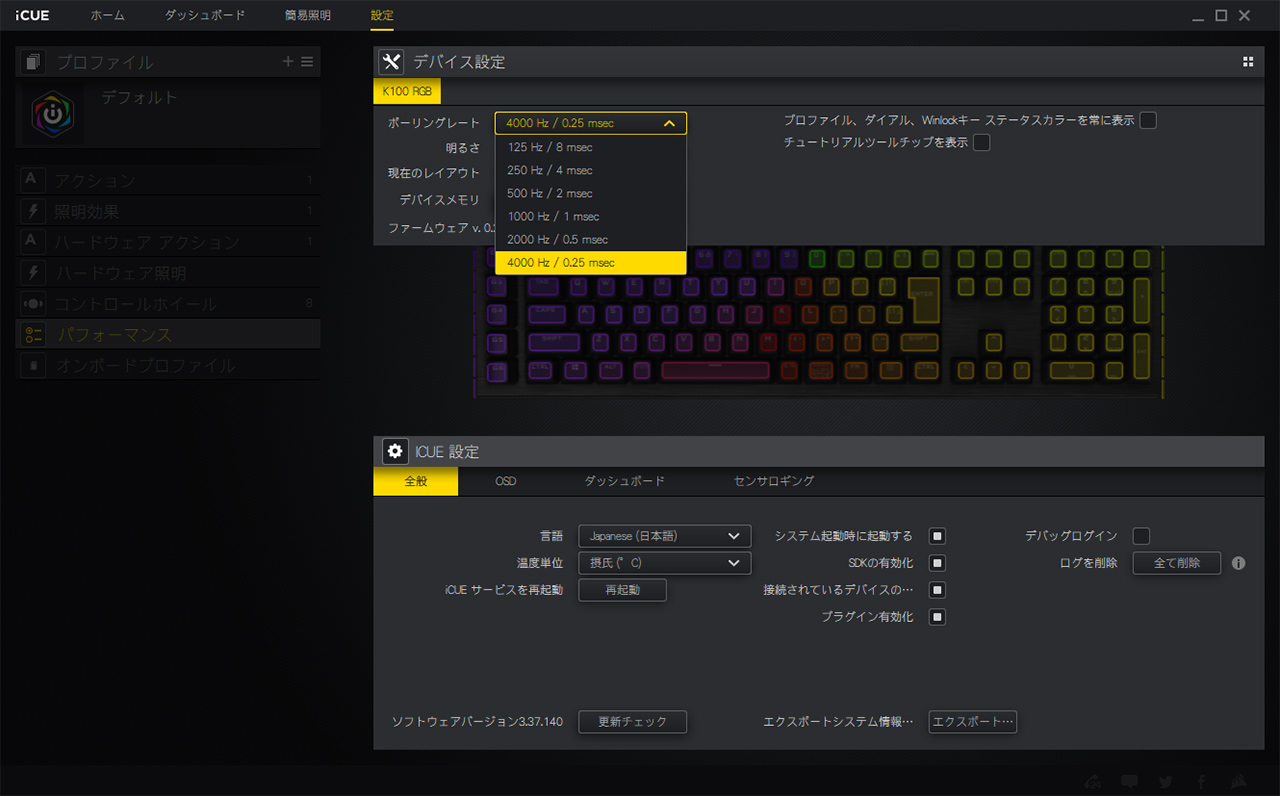Choose 500 Hz / 2 msec polling rate
The width and height of the screenshot is (1280, 796).
[x=591, y=193]
